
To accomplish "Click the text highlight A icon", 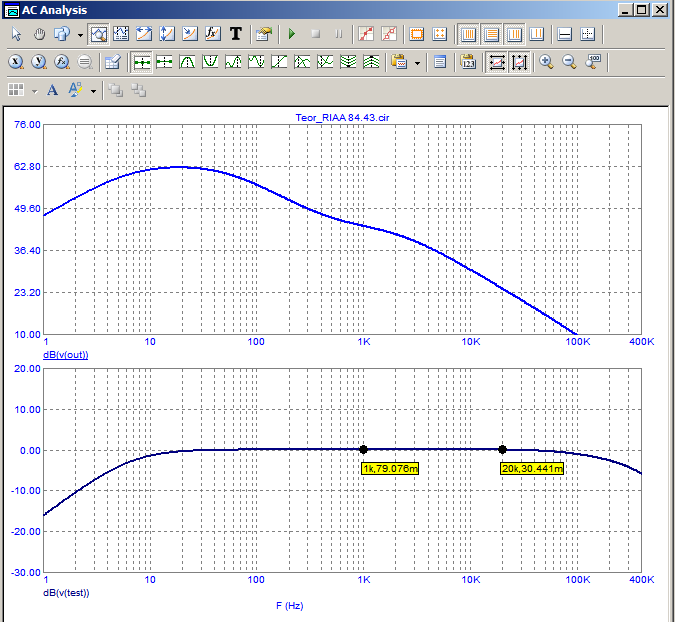I will pos(75,90).
